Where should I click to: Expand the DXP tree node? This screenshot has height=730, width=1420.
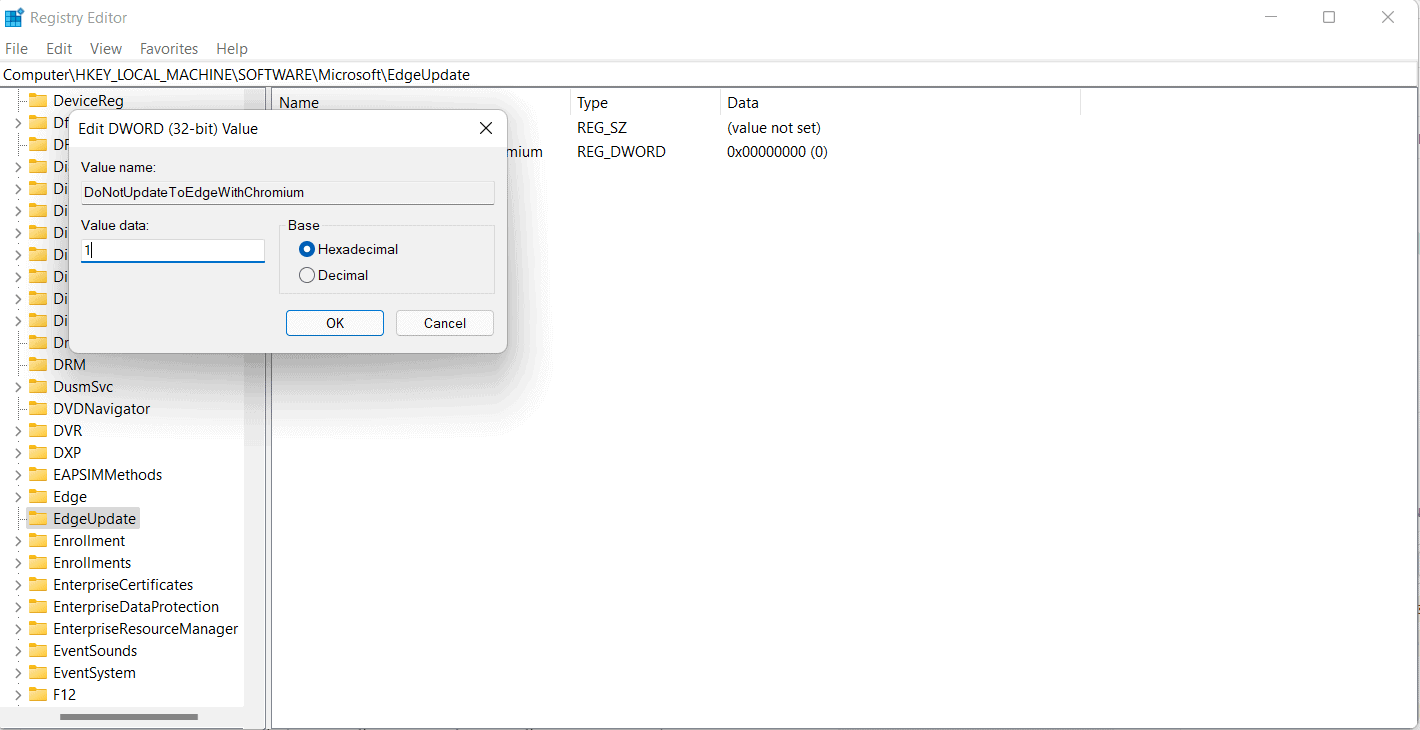click(x=17, y=452)
